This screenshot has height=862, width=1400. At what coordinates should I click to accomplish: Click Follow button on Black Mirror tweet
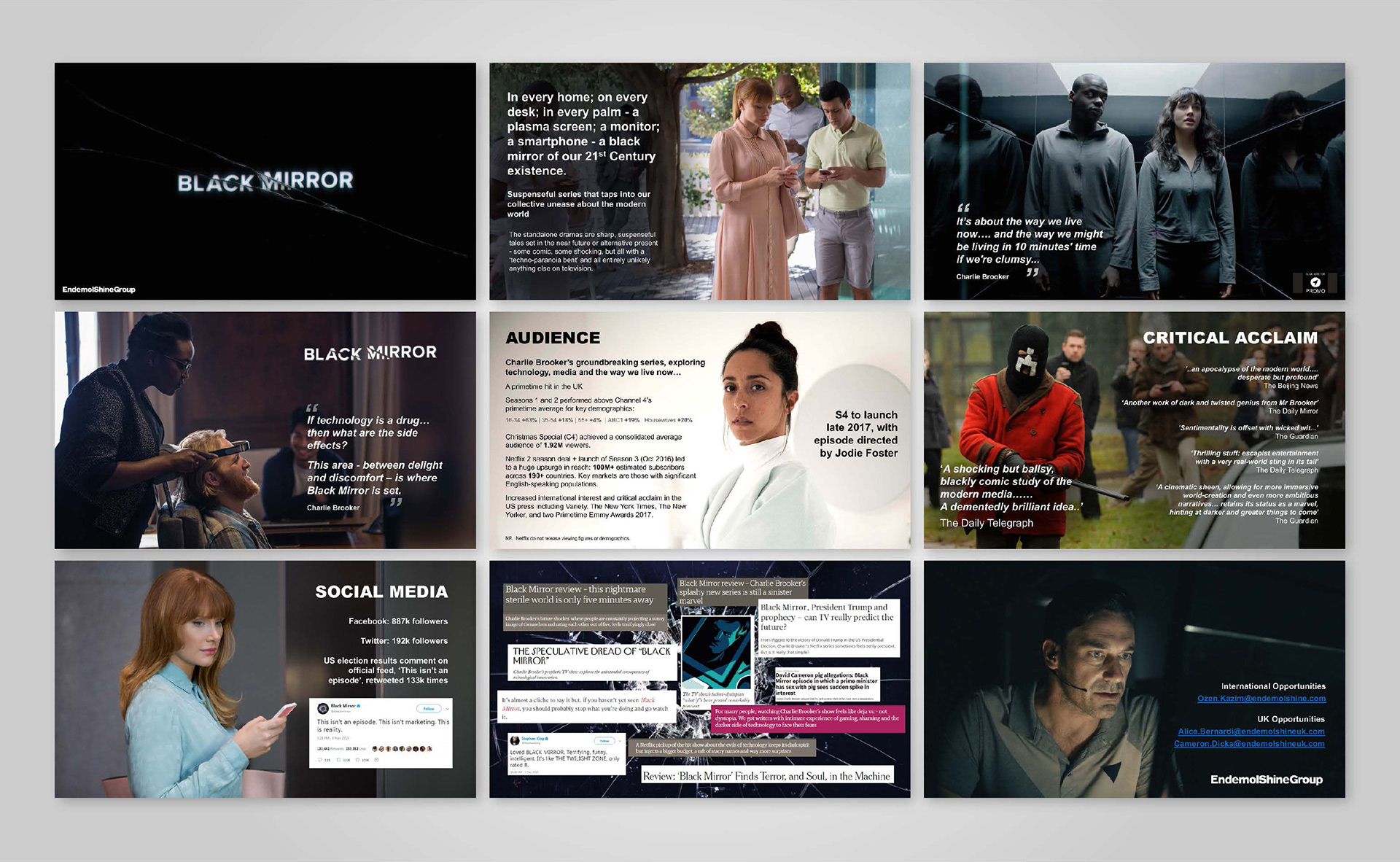(x=429, y=708)
